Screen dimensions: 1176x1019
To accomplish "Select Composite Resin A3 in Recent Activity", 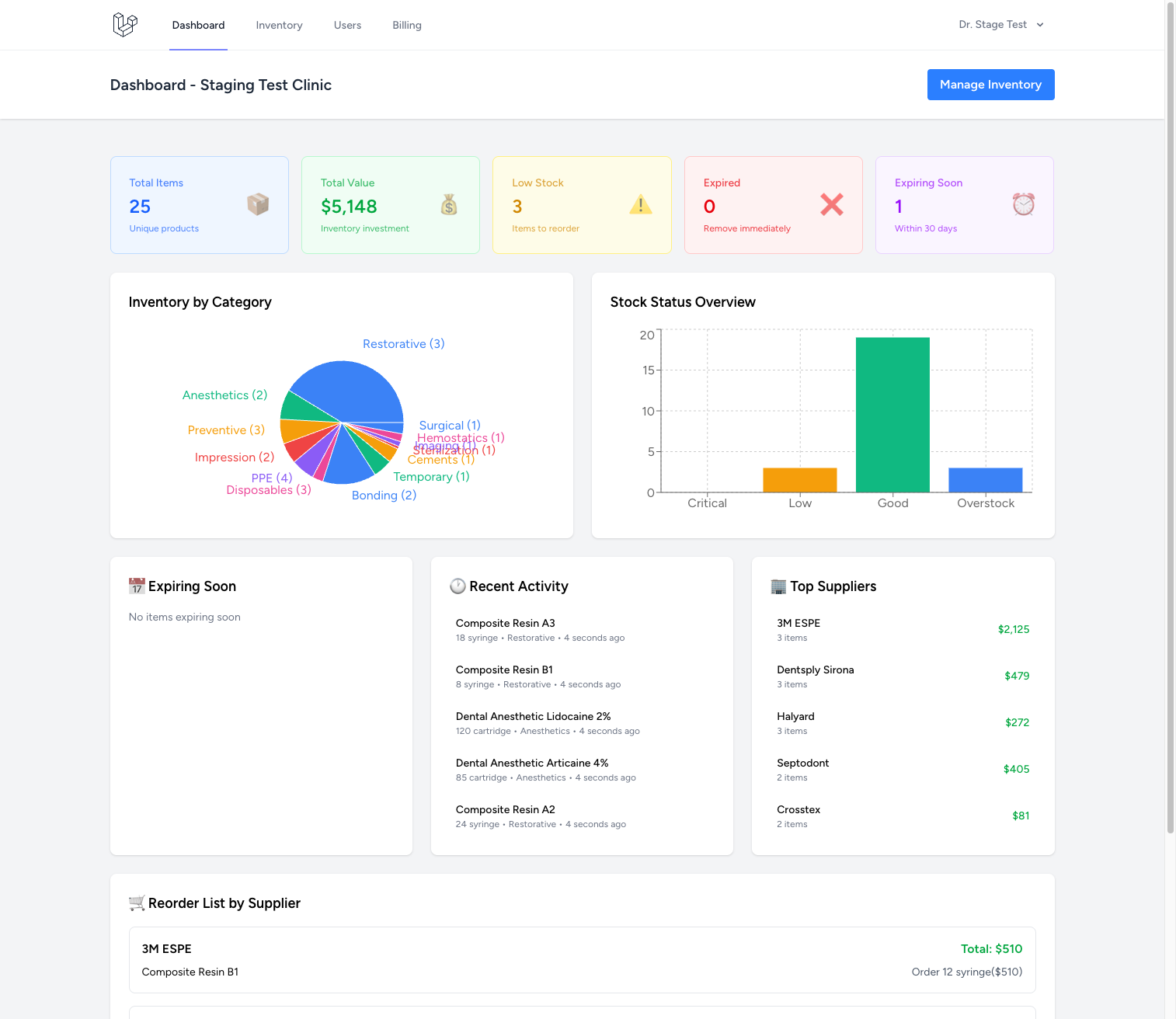I will pos(505,623).
